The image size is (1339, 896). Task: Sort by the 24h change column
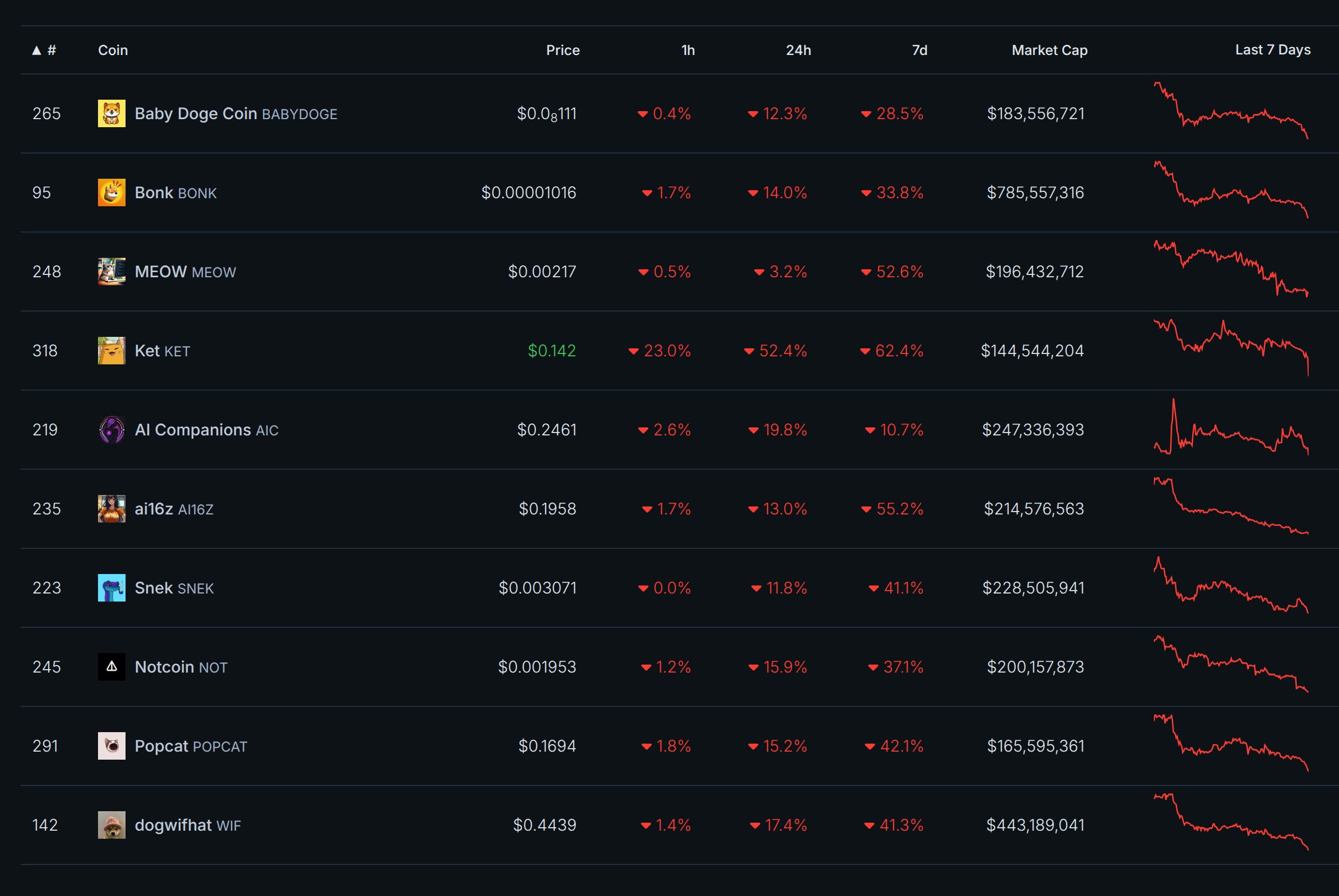pyautogui.click(x=798, y=50)
